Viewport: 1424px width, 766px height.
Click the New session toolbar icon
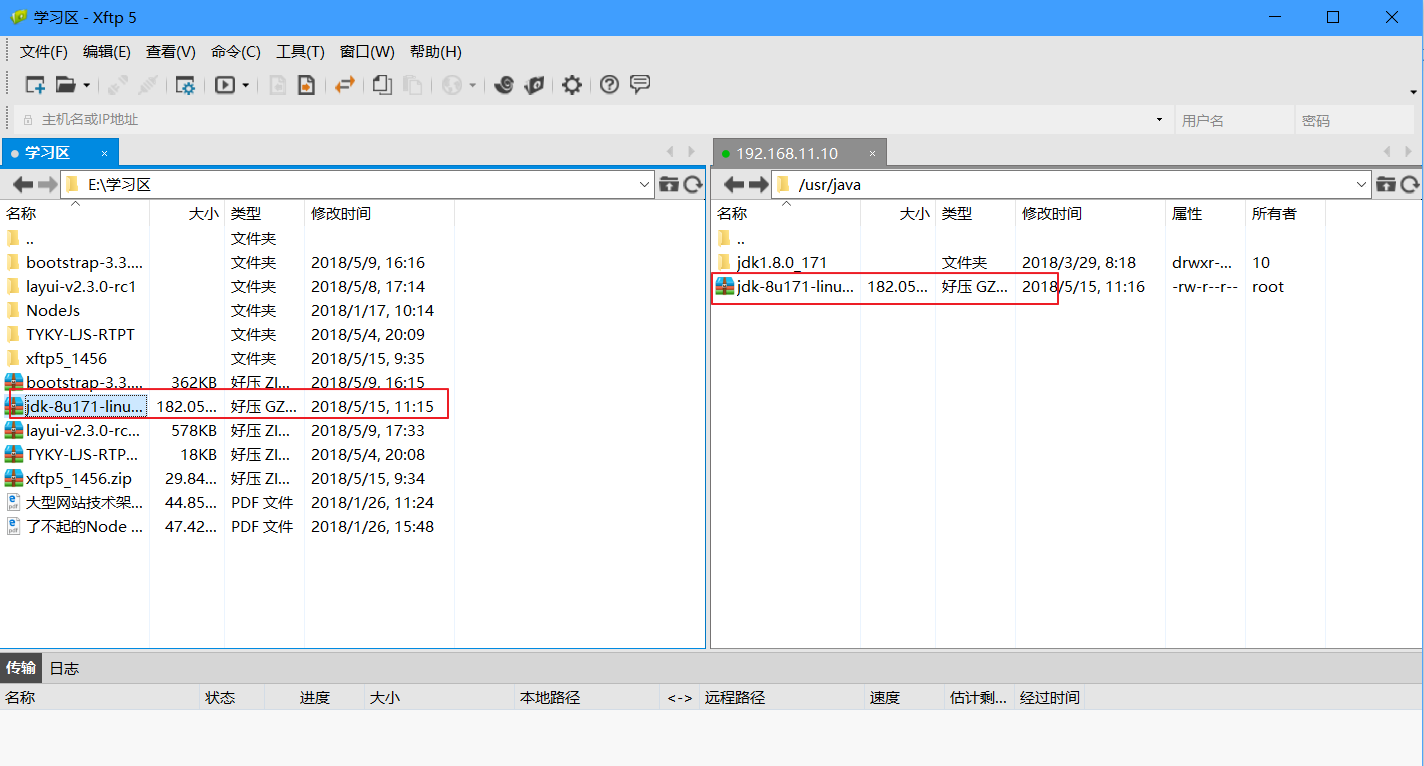click(35, 85)
